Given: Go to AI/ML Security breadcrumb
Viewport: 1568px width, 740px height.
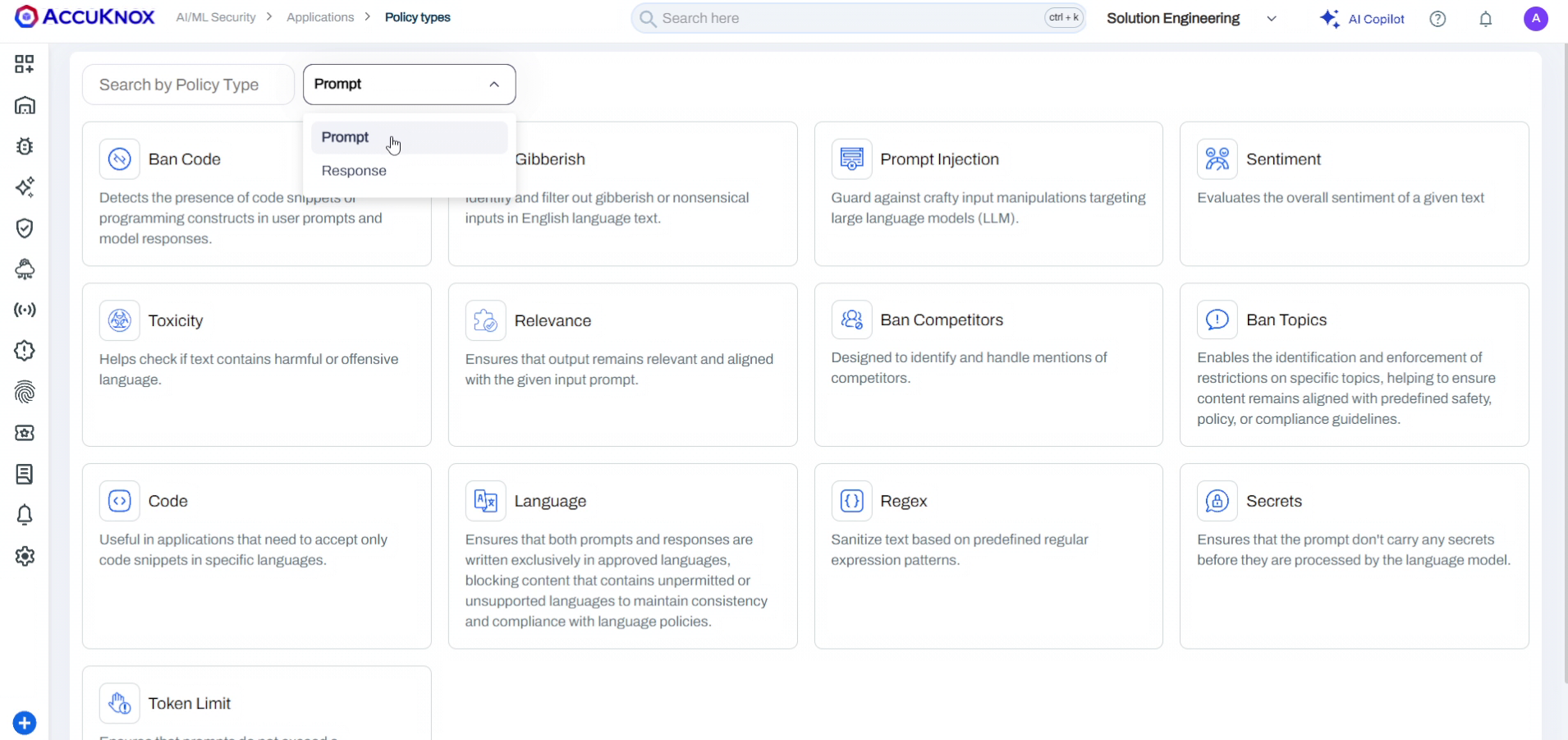Looking at the screenshot, I should [x=216, y=17].
